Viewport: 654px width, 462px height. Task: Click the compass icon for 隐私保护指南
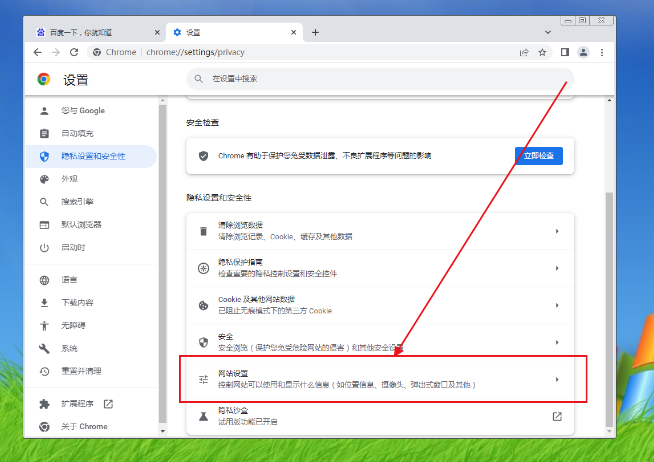pos(203,268)
